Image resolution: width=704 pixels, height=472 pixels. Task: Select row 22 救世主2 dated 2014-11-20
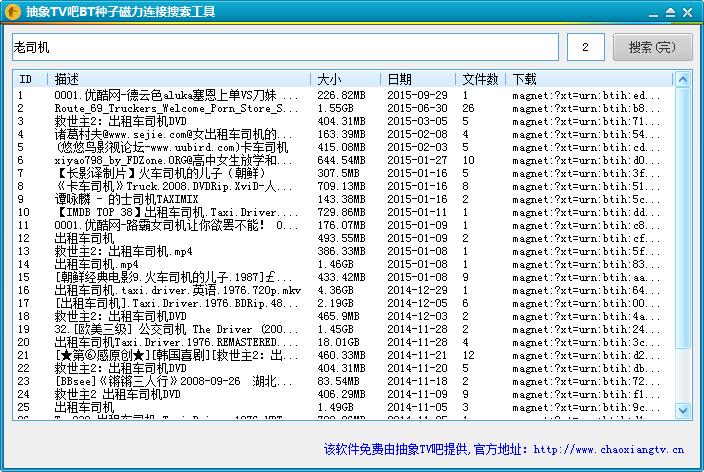point(343,369)
